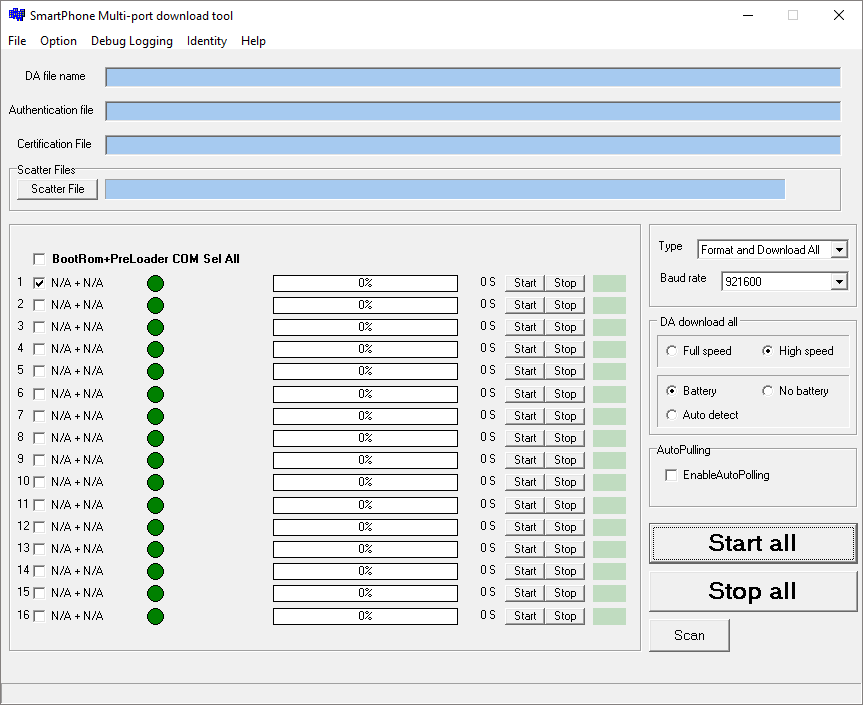
Task: Click the N/A + N/A label for port 10
Action: pyautogui.click(x=77, y=482)
